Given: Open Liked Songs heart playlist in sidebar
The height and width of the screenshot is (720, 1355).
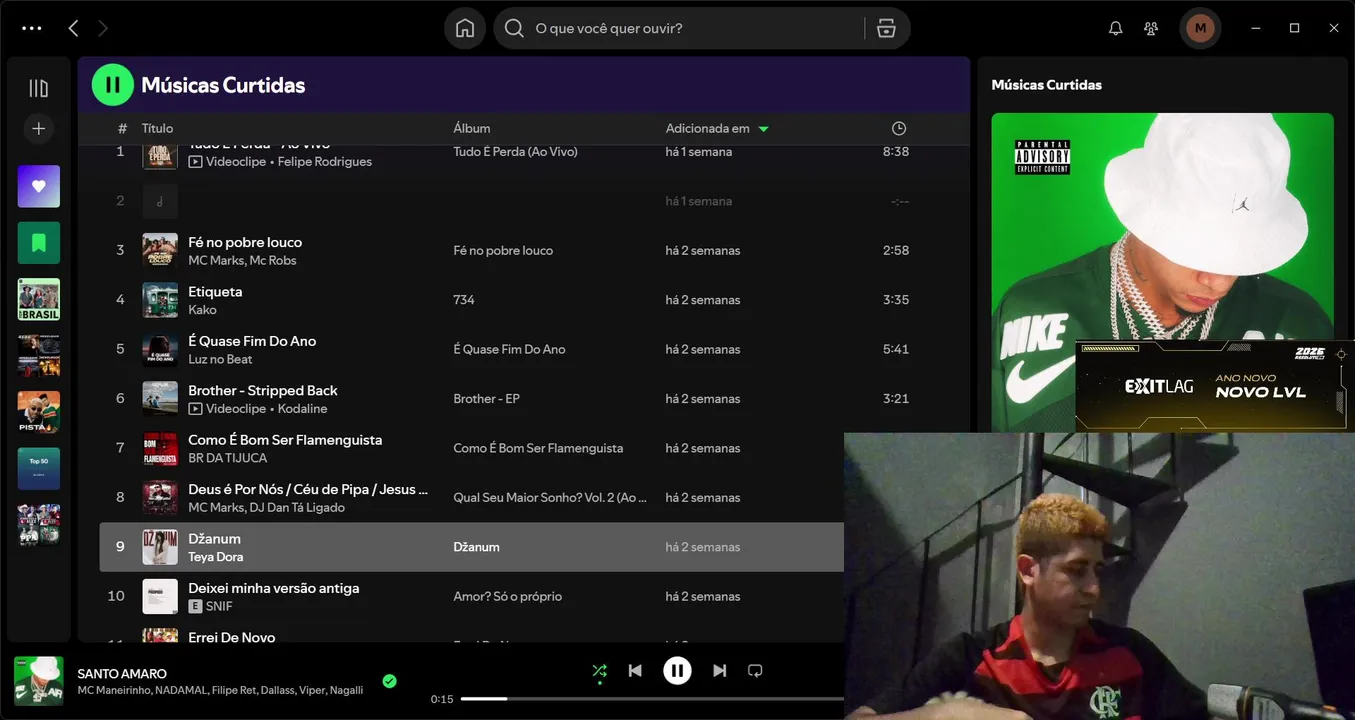Looking at the screenshot, I should click(x=39, y=186).
